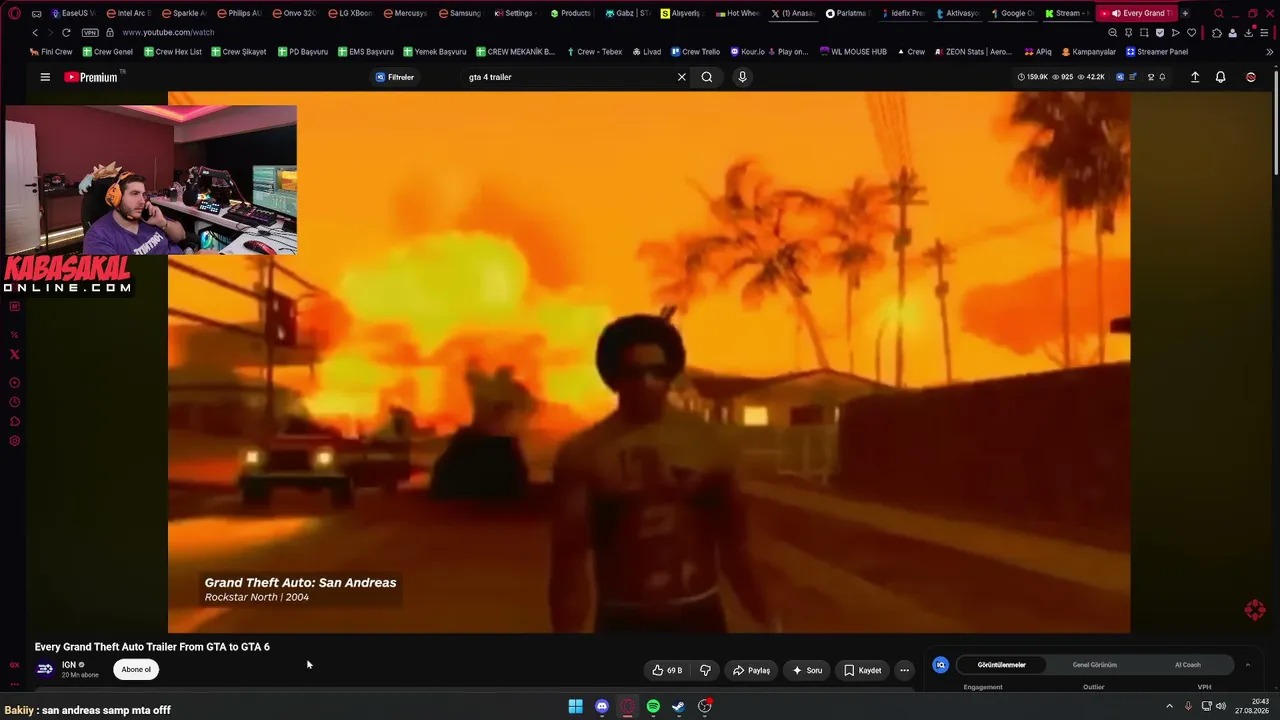Viewport: 1280px width, 720px height.
Task: Switch to Görüntülenmeler tab
Action: click(1001, 665)
